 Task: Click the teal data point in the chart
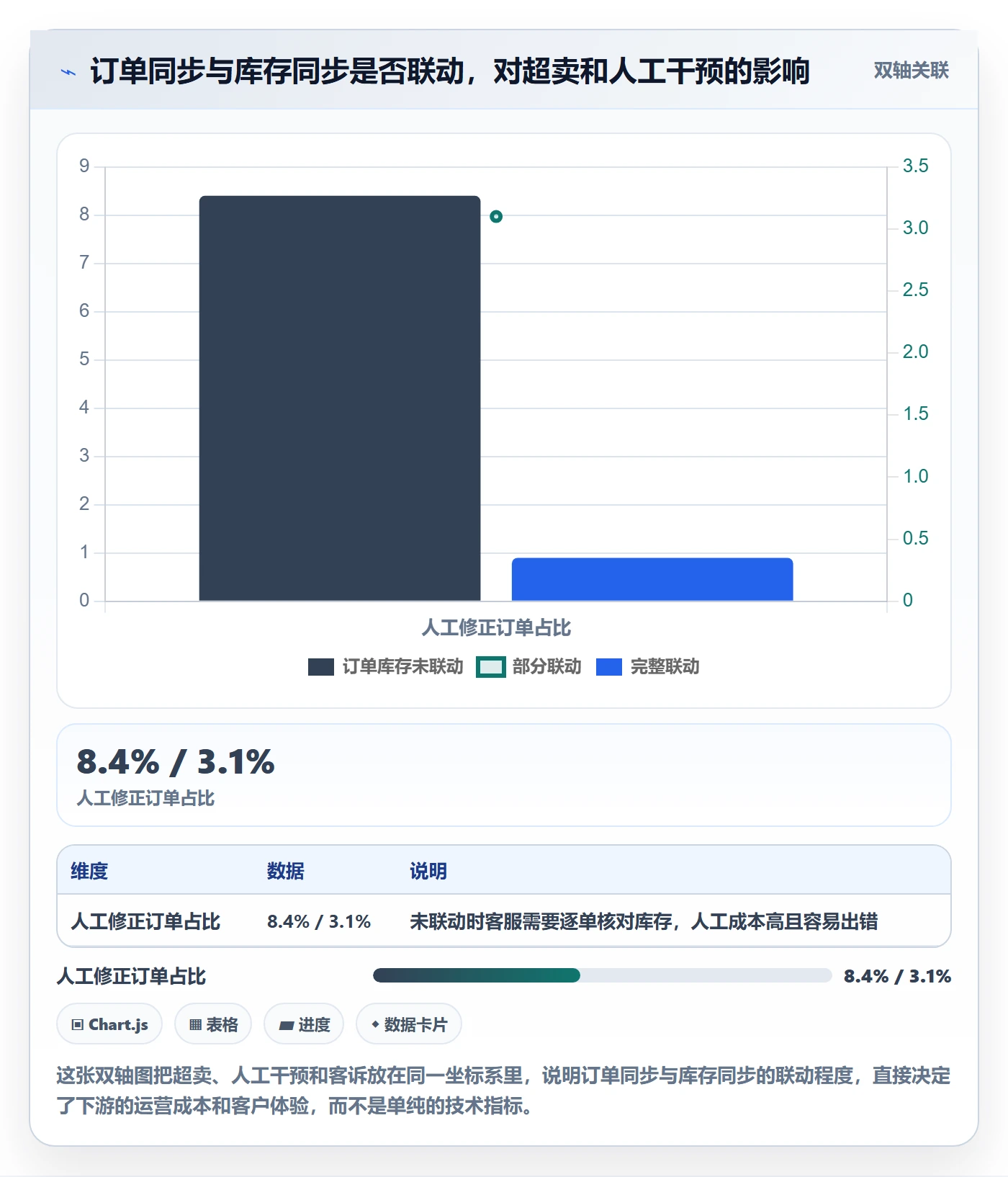(x=496, y=216)
